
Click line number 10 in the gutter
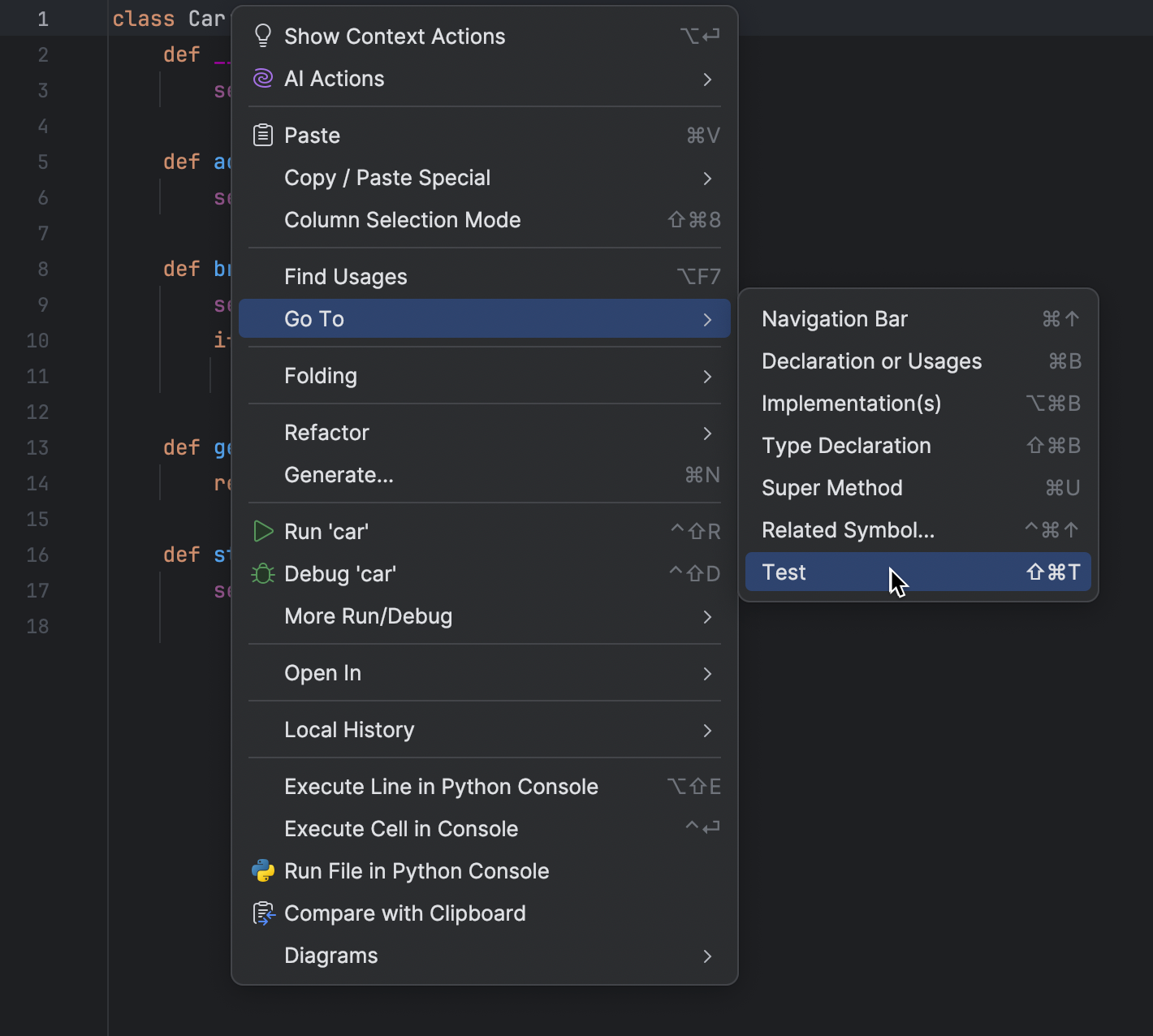(x=37, y=340)
